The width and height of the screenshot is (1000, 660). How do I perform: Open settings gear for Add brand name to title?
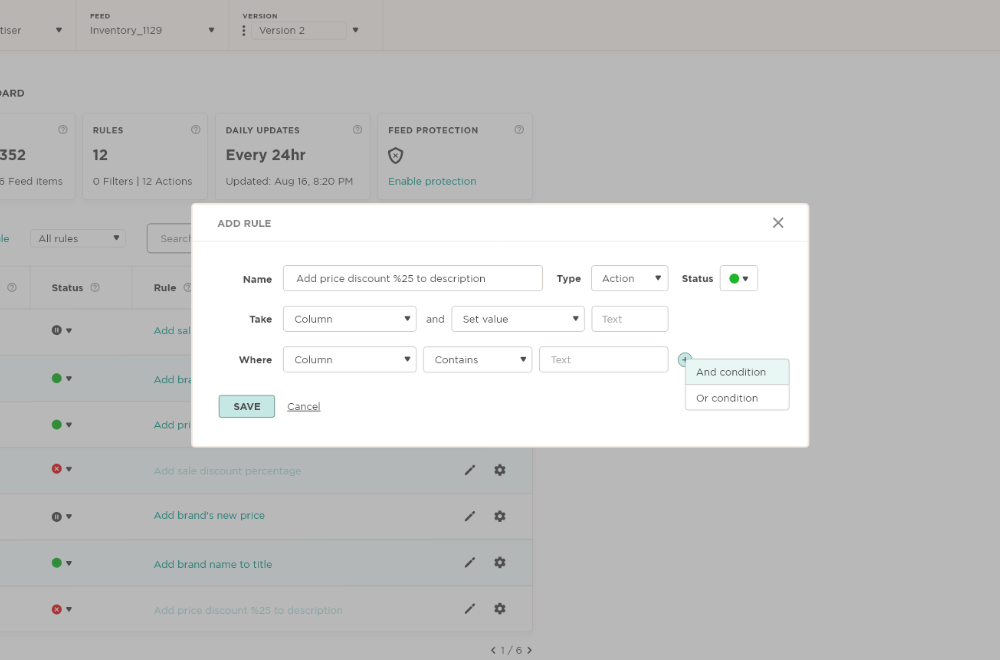click(500, 563)
